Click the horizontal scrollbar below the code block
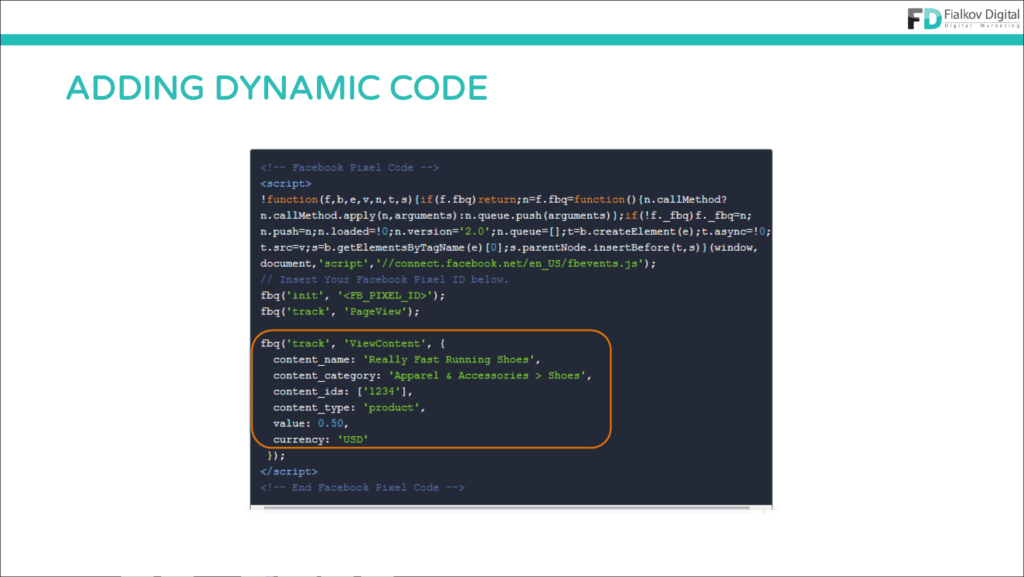The width and height of the screenshot is (1024, 577). pos(506,507)
